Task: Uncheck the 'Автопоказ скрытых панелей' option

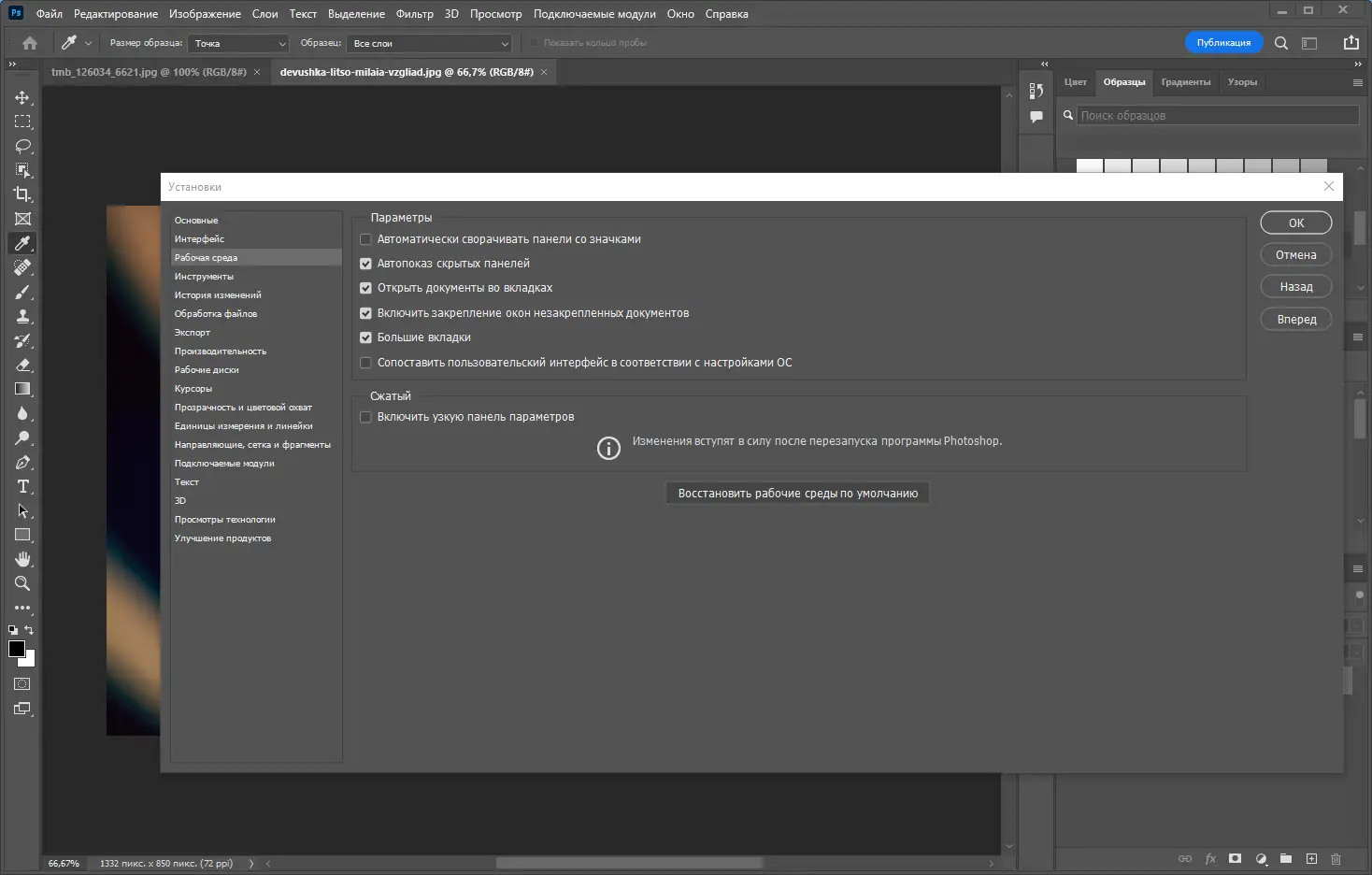Action: [x=365, y=264]
